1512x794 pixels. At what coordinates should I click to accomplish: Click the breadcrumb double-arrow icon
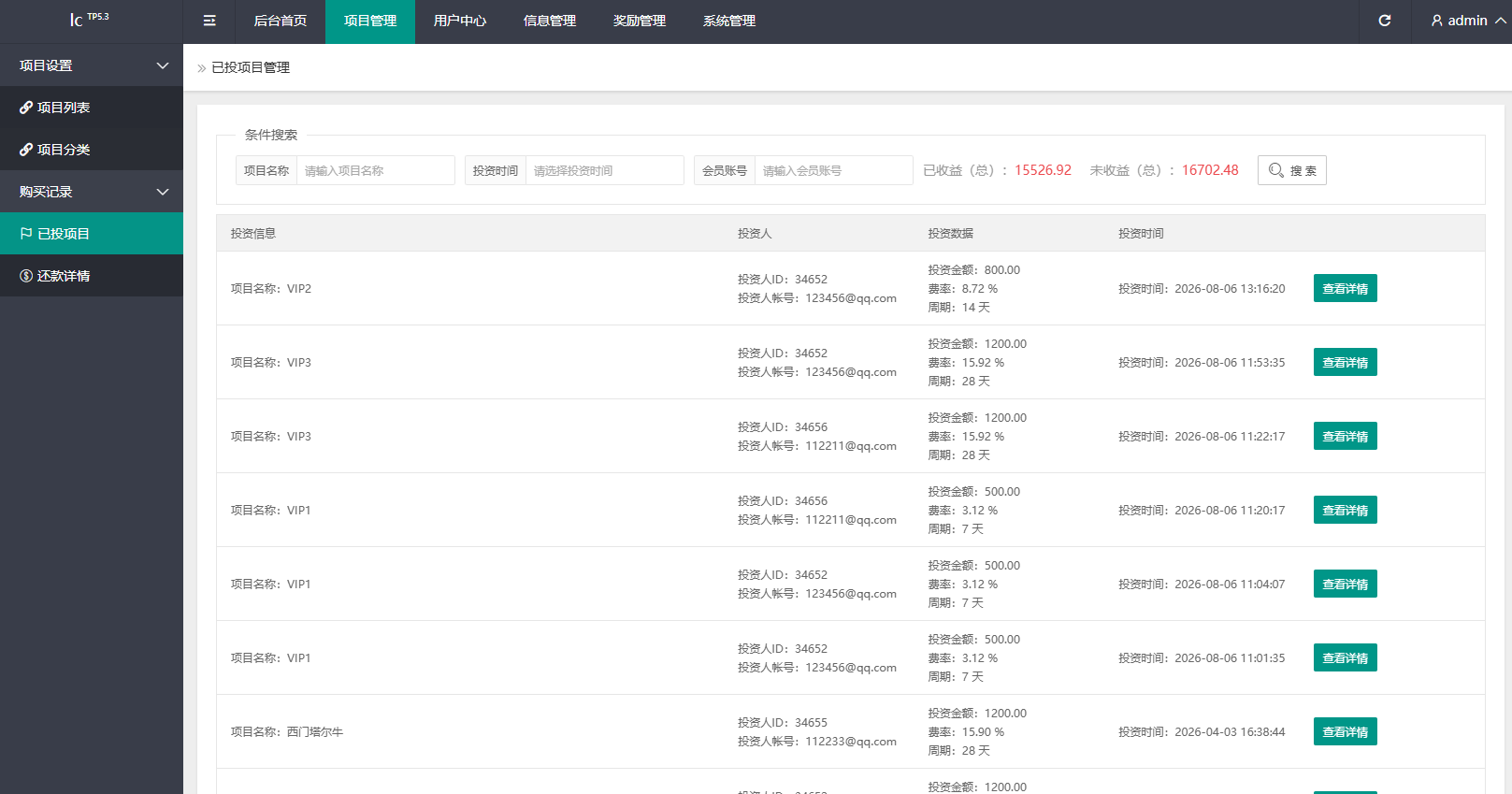(201, 68)
